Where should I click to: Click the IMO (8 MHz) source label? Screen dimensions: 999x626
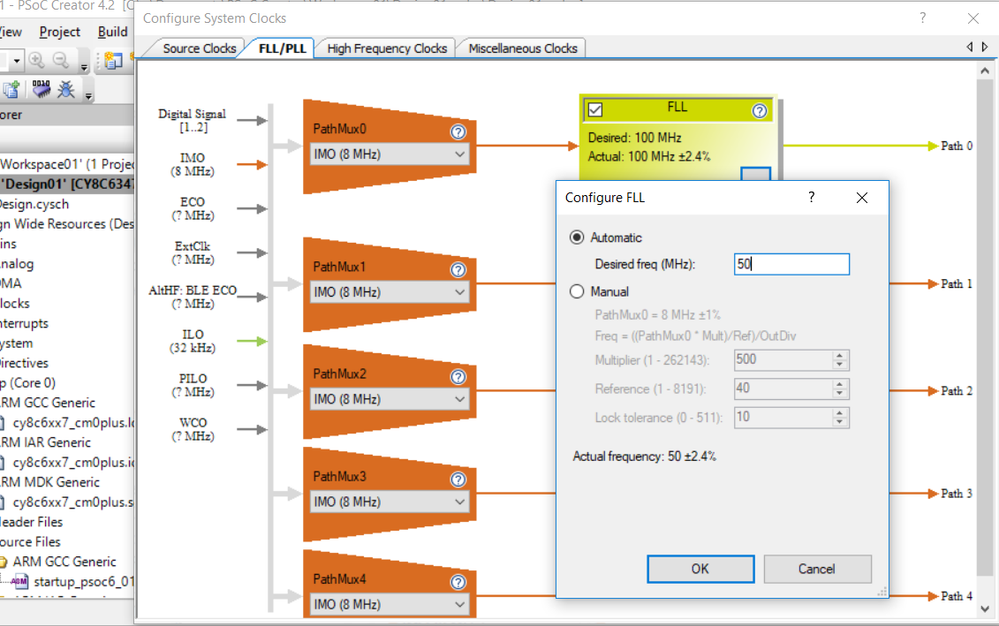click(x=192, y=164)
